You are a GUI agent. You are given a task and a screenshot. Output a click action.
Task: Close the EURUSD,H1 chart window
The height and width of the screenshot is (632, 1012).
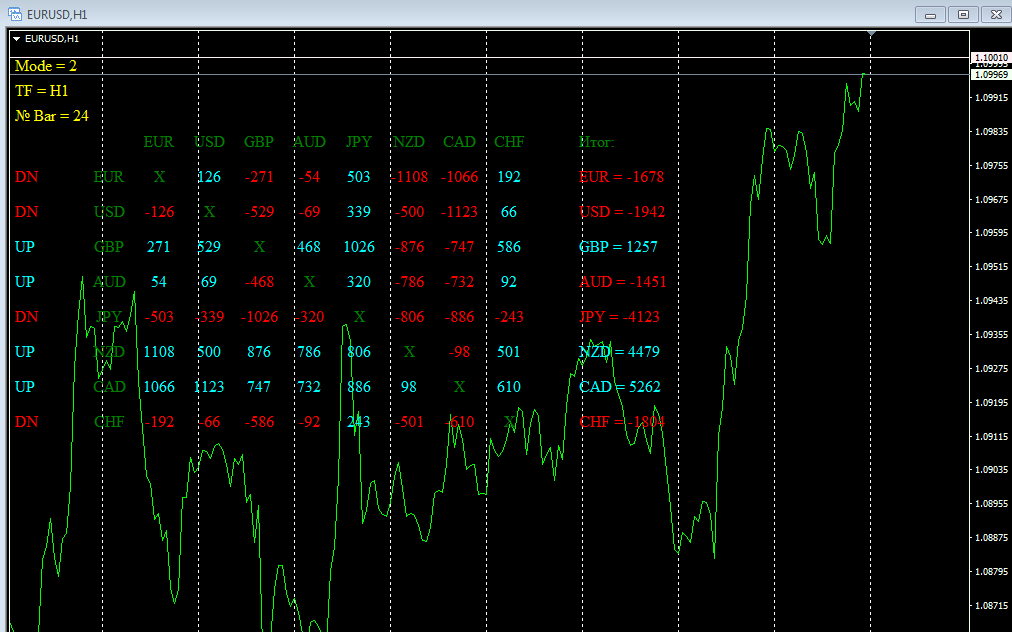coord(996,14)
